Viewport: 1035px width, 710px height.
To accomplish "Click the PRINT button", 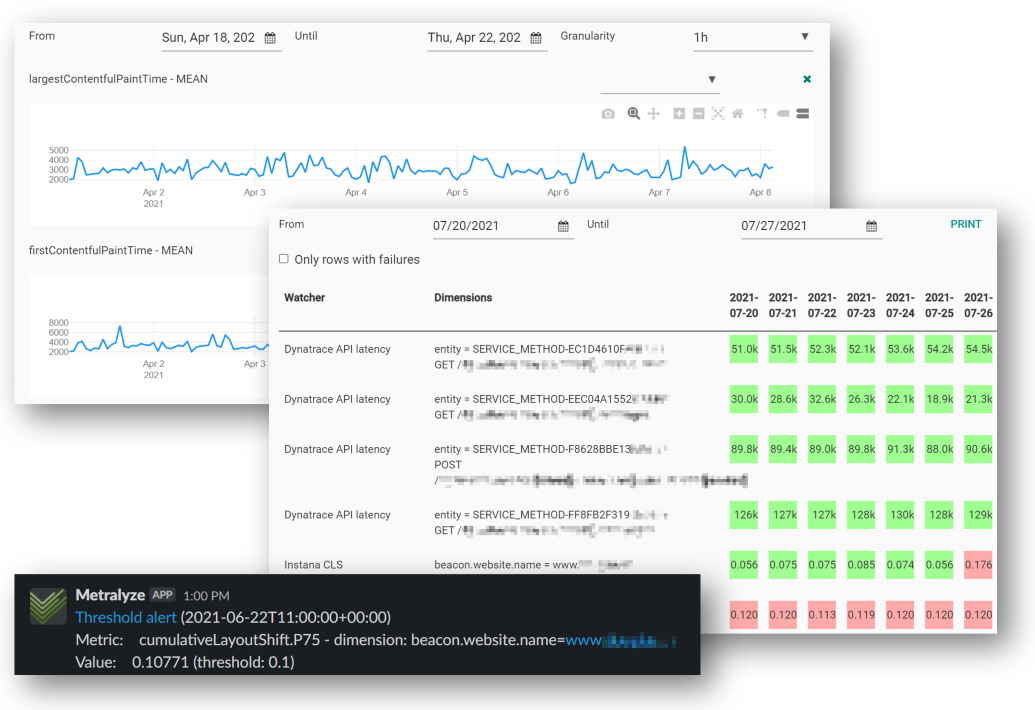I will coord(966,224).
